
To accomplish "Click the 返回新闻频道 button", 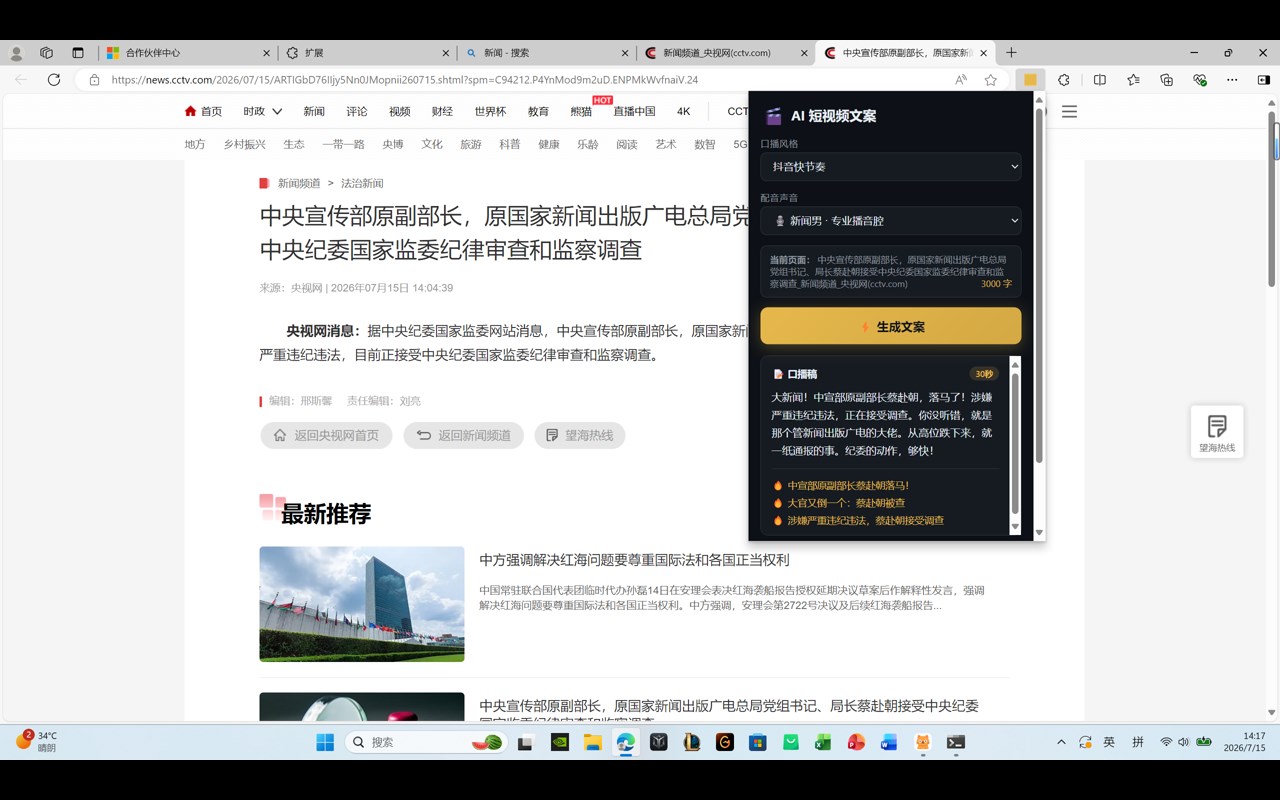I will (x=463, y=435).
